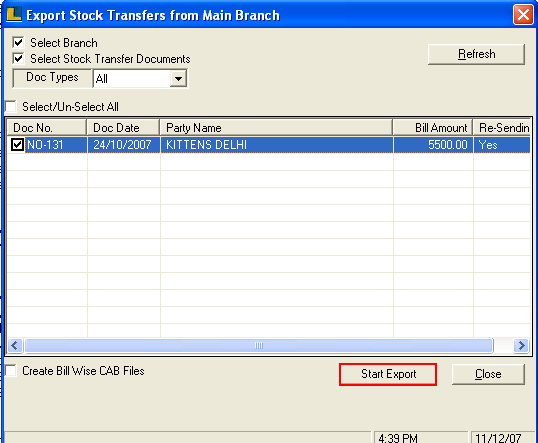Viewport: 538px width, 443px height.
Task: Click the Bill Amount column header
Action: coord(433,128)
